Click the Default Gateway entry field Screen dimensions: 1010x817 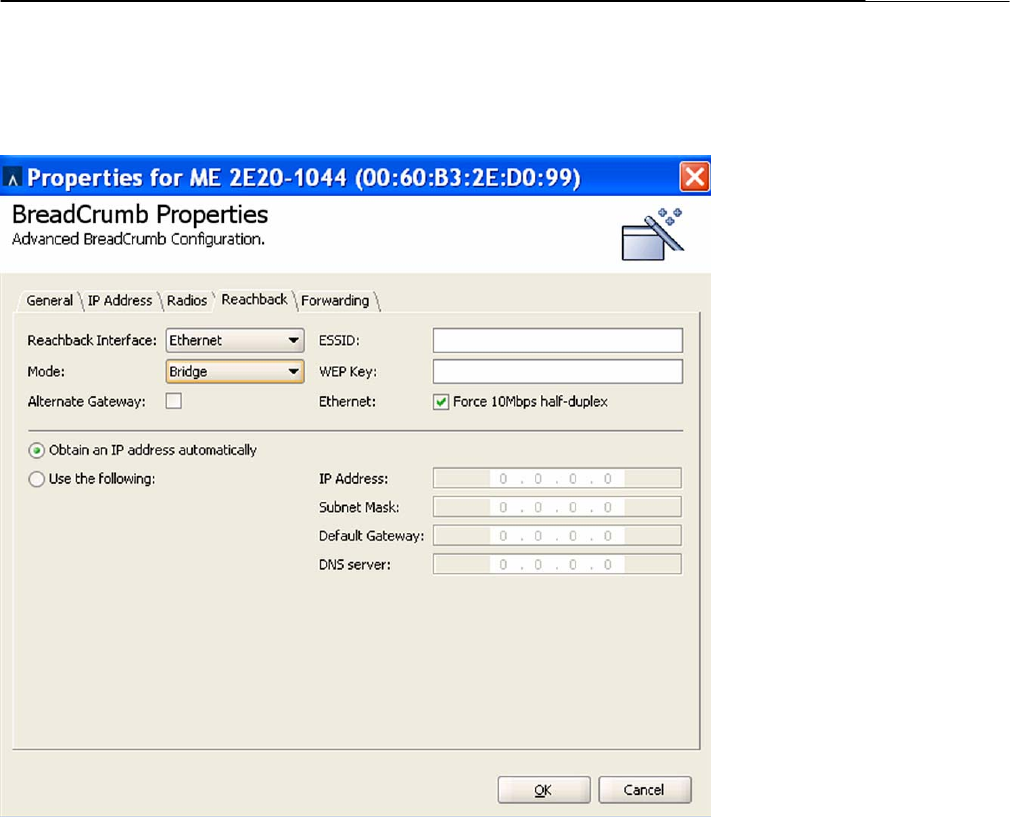[557, 535]
